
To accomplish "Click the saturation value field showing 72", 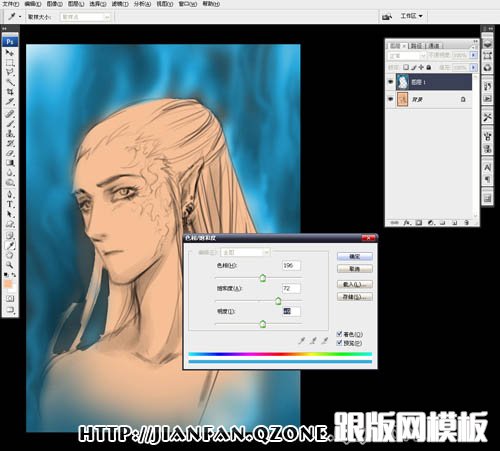I will click(291, 288).
